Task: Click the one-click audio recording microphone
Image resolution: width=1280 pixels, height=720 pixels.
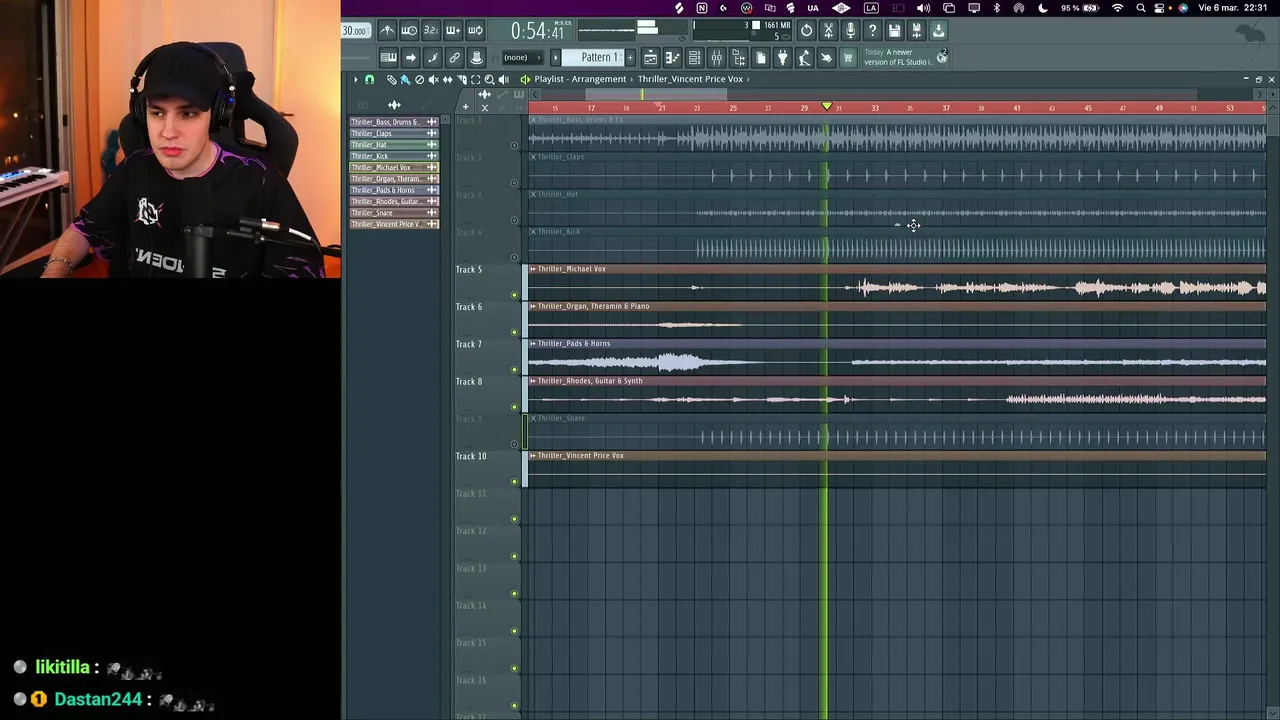Action: click(850, 30)
